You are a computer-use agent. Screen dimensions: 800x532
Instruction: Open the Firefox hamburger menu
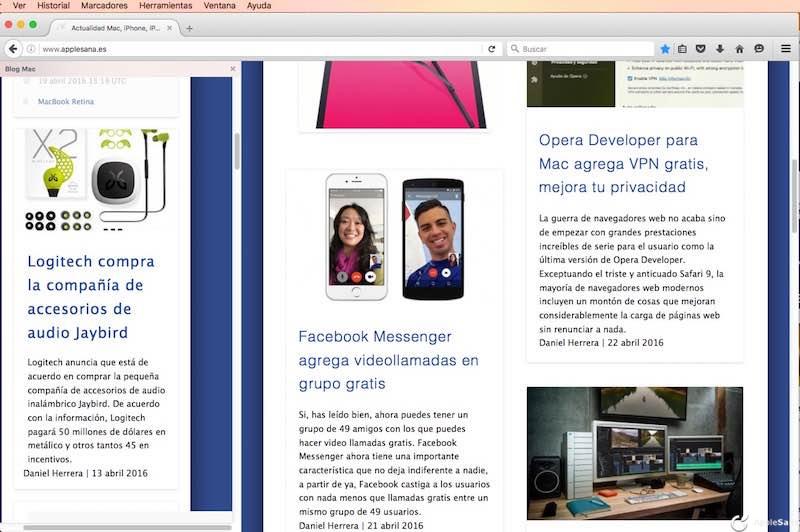786,49
